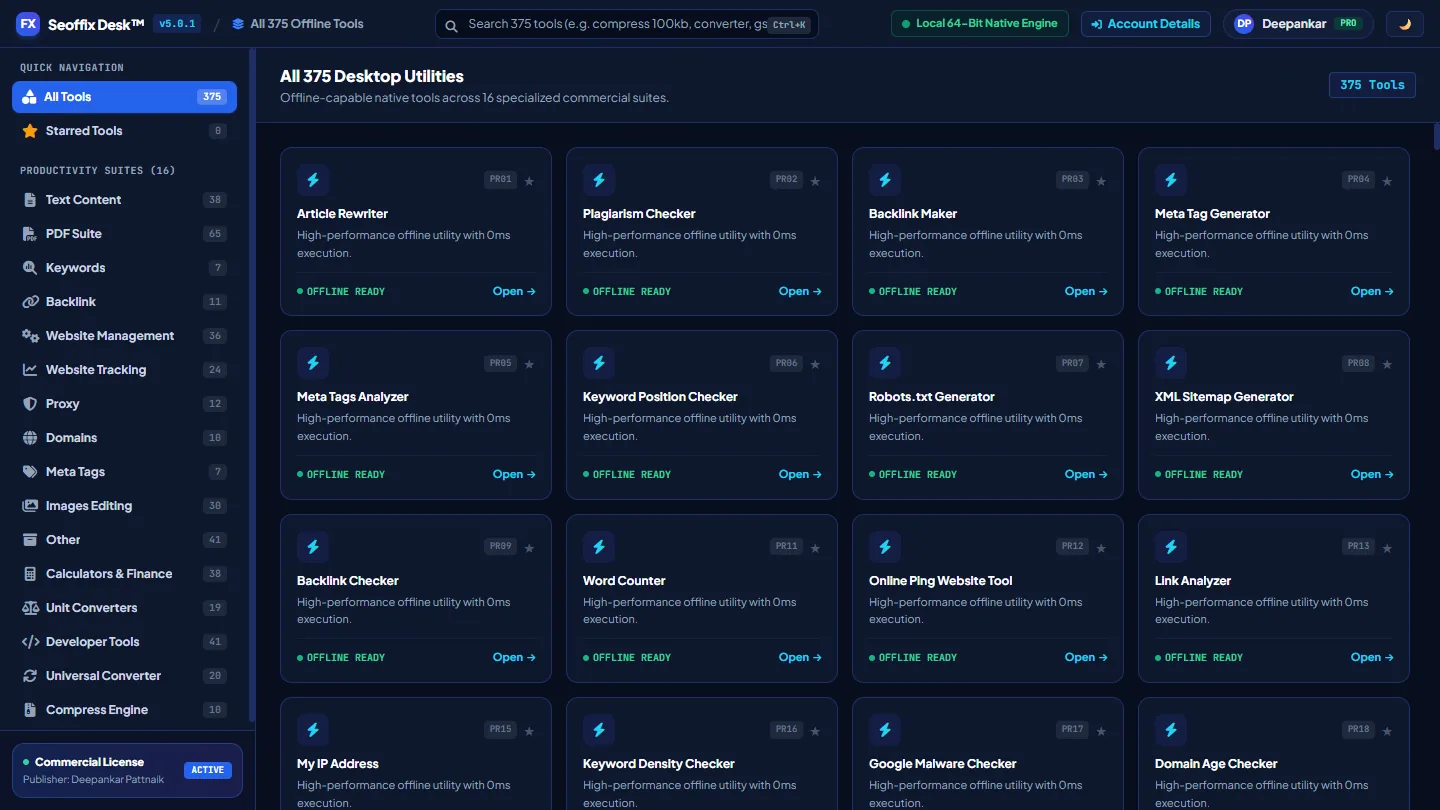Click the Proxy shield icon
Screen dimensions: 1440x810
coord(30,404)
